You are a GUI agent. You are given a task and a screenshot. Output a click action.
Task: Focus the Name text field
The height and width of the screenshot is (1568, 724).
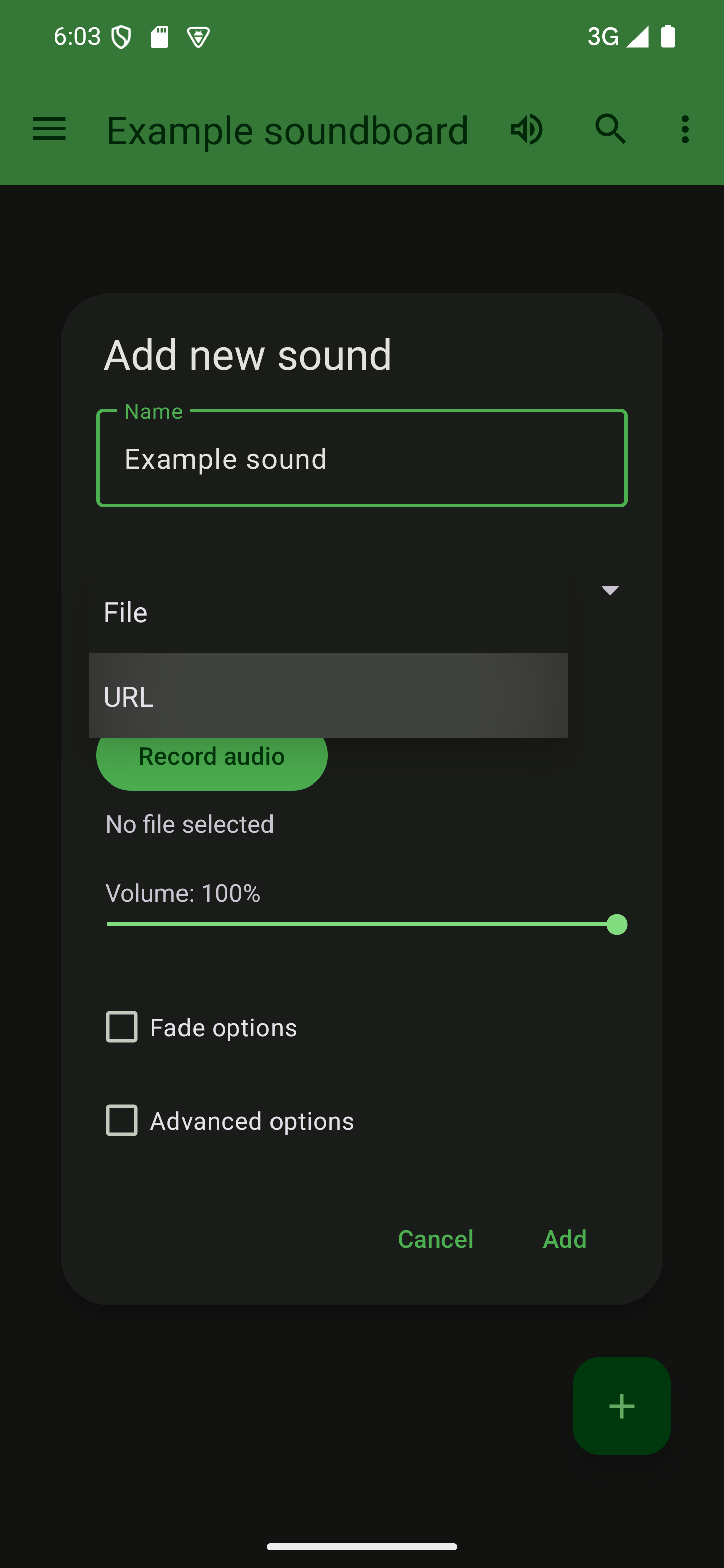coord(361,458)
